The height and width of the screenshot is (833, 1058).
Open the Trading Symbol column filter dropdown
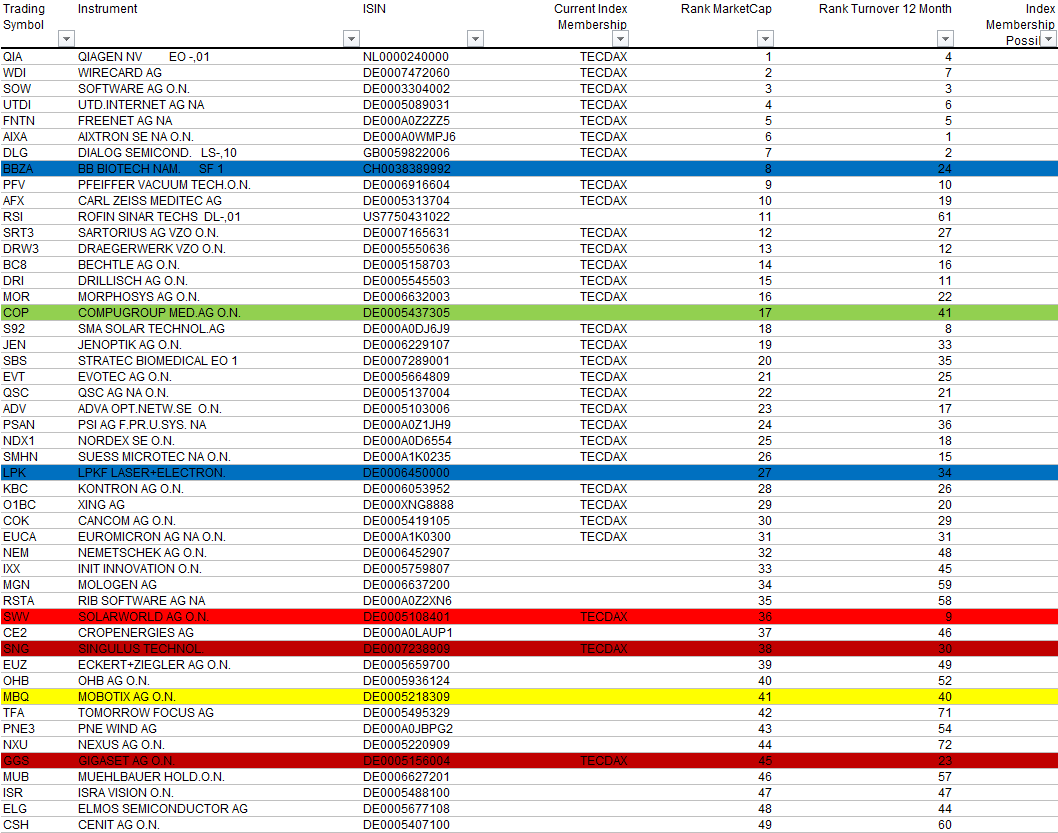66,39
